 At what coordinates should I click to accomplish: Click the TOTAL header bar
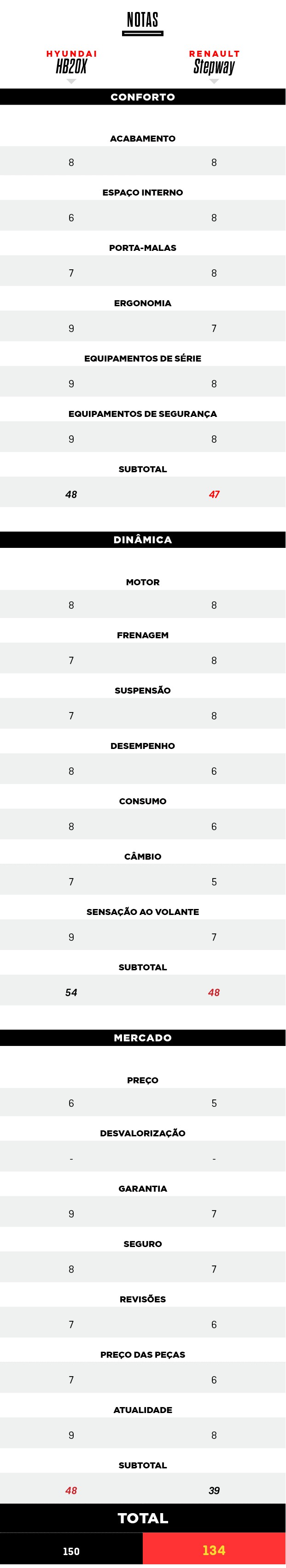pos(143,1518)
